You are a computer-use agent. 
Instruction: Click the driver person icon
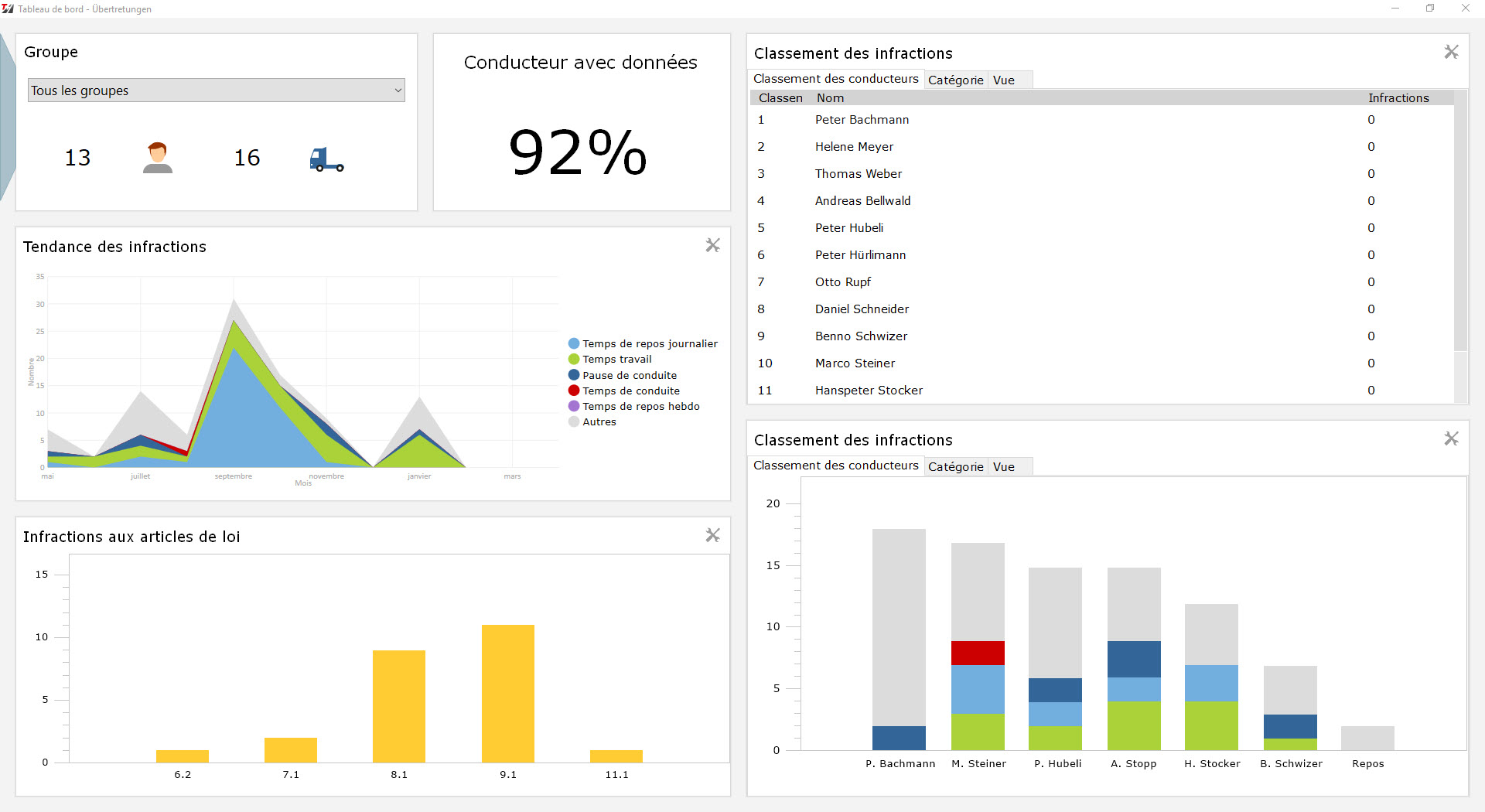[158, 158]
